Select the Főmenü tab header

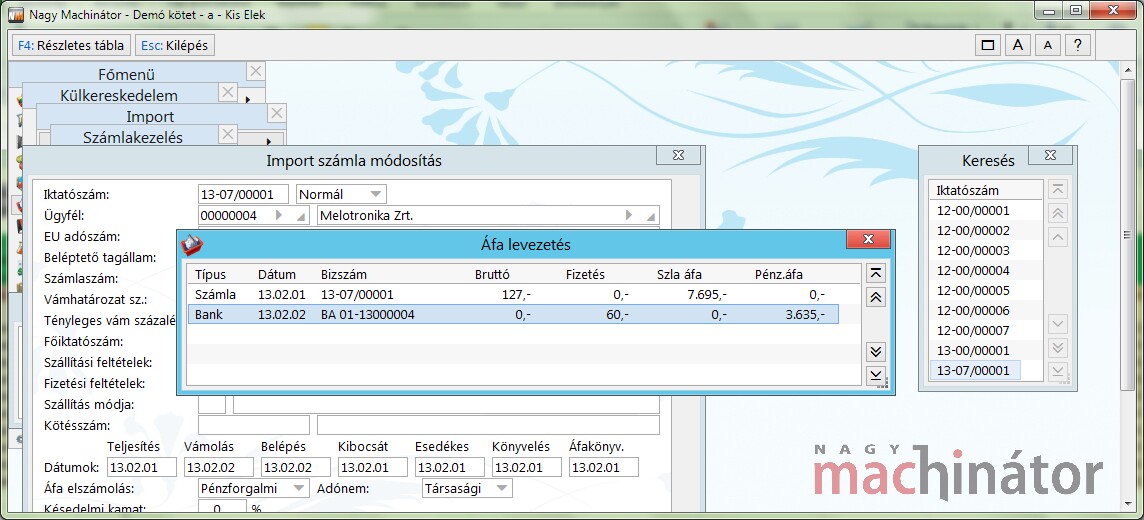click(126, 74)
